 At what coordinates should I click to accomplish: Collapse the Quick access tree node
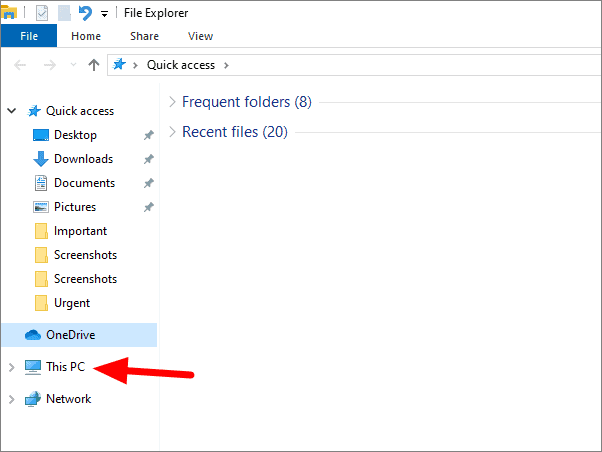pyautogui.click(x=12, y=111)
